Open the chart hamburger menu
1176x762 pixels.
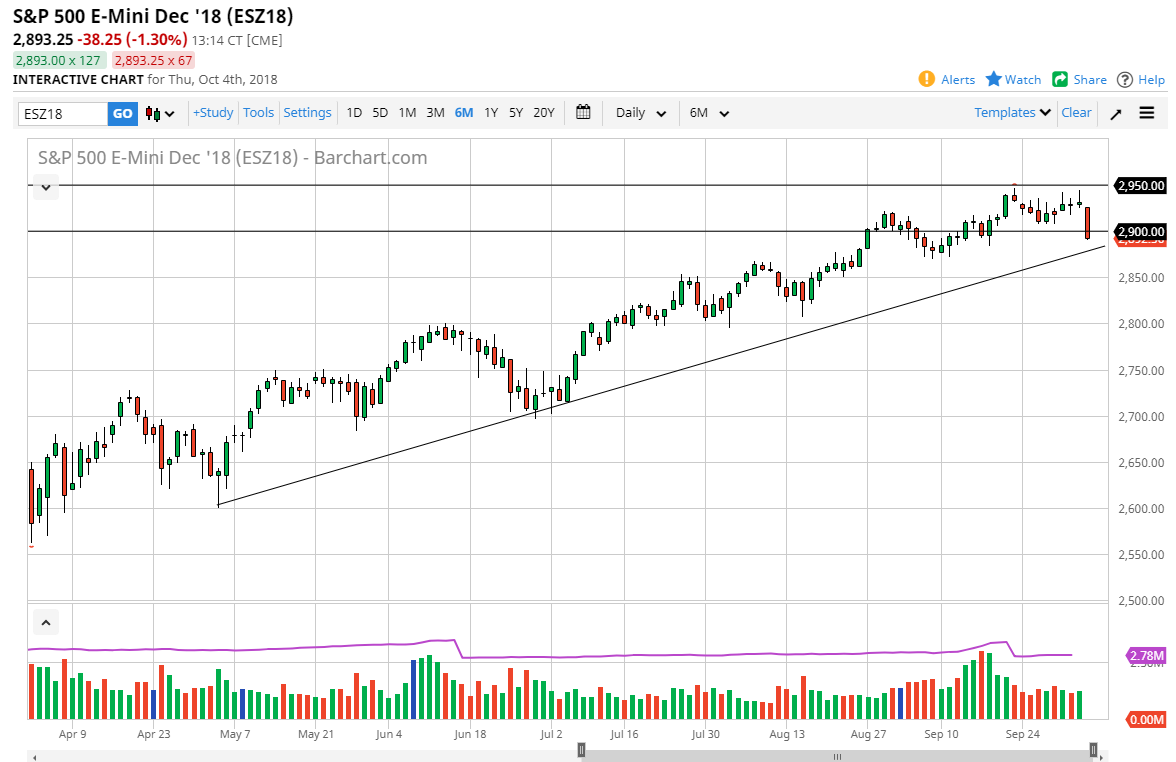click(1146, 113)
